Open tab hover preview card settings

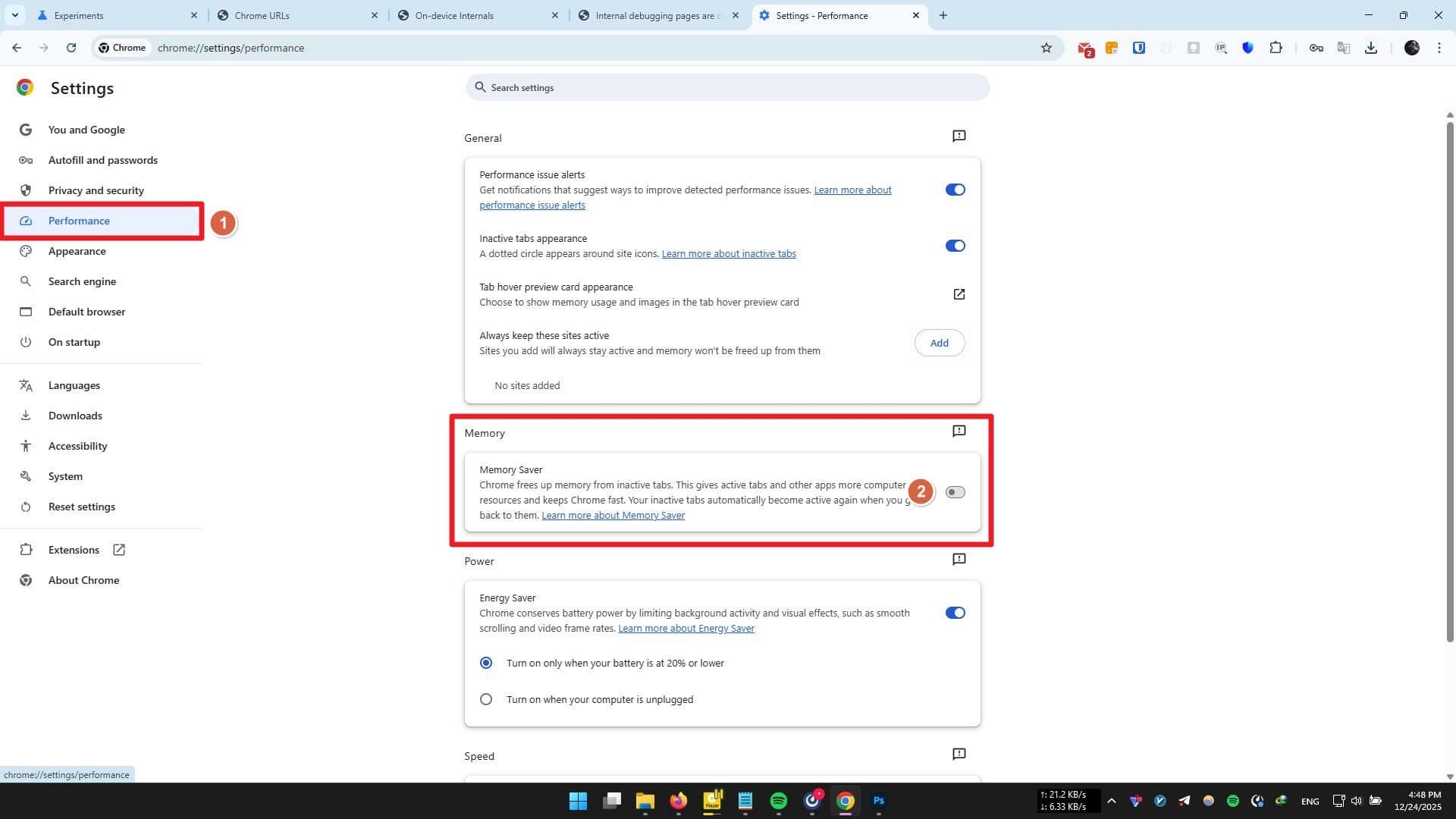click(x=959, y=294)
